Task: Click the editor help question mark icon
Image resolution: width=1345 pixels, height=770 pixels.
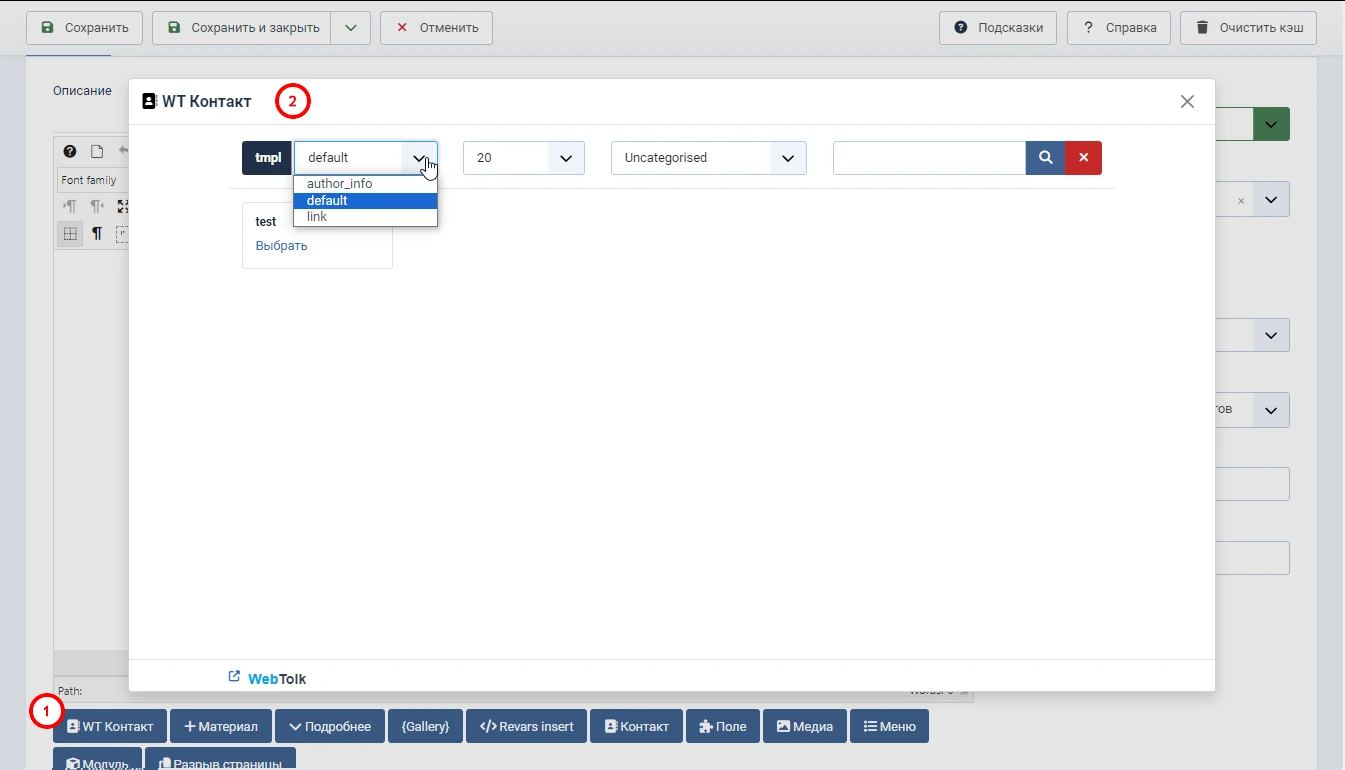Action: tap(70, 152)
